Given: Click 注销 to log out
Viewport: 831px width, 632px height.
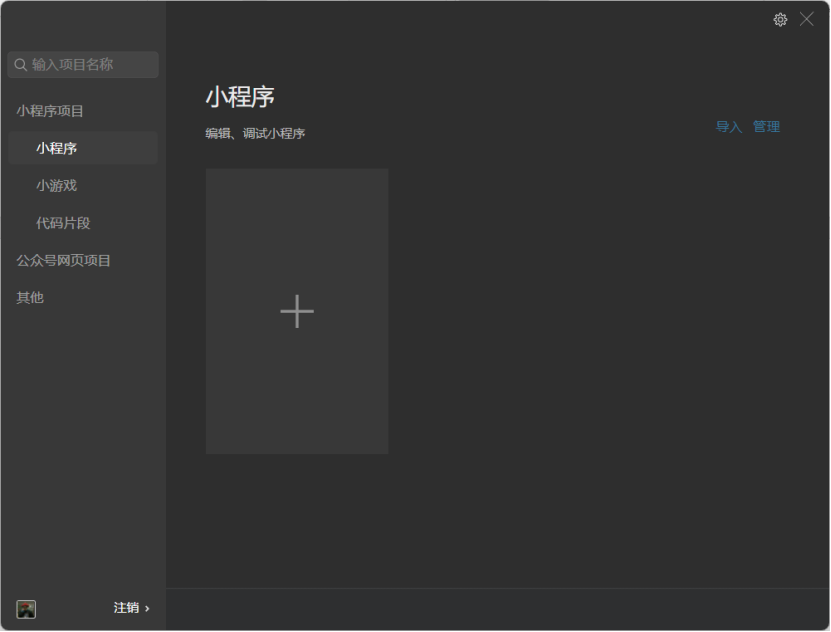Looking at the screenshot, I should [126, 608].
